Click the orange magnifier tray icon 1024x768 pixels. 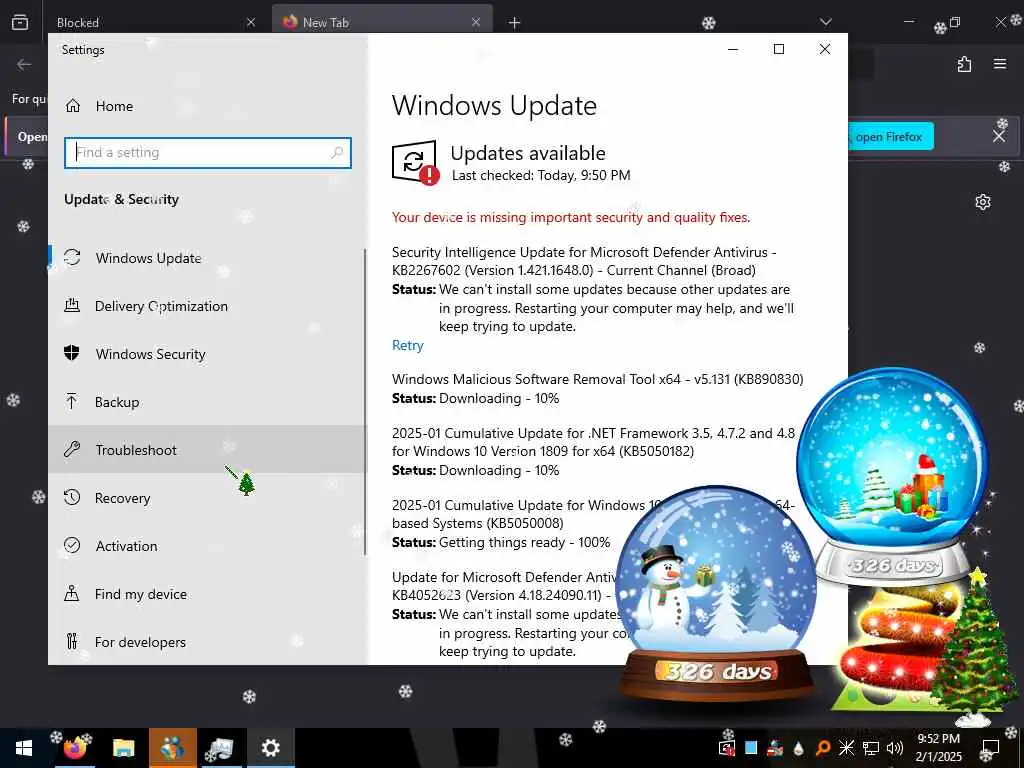coord(823,748)
